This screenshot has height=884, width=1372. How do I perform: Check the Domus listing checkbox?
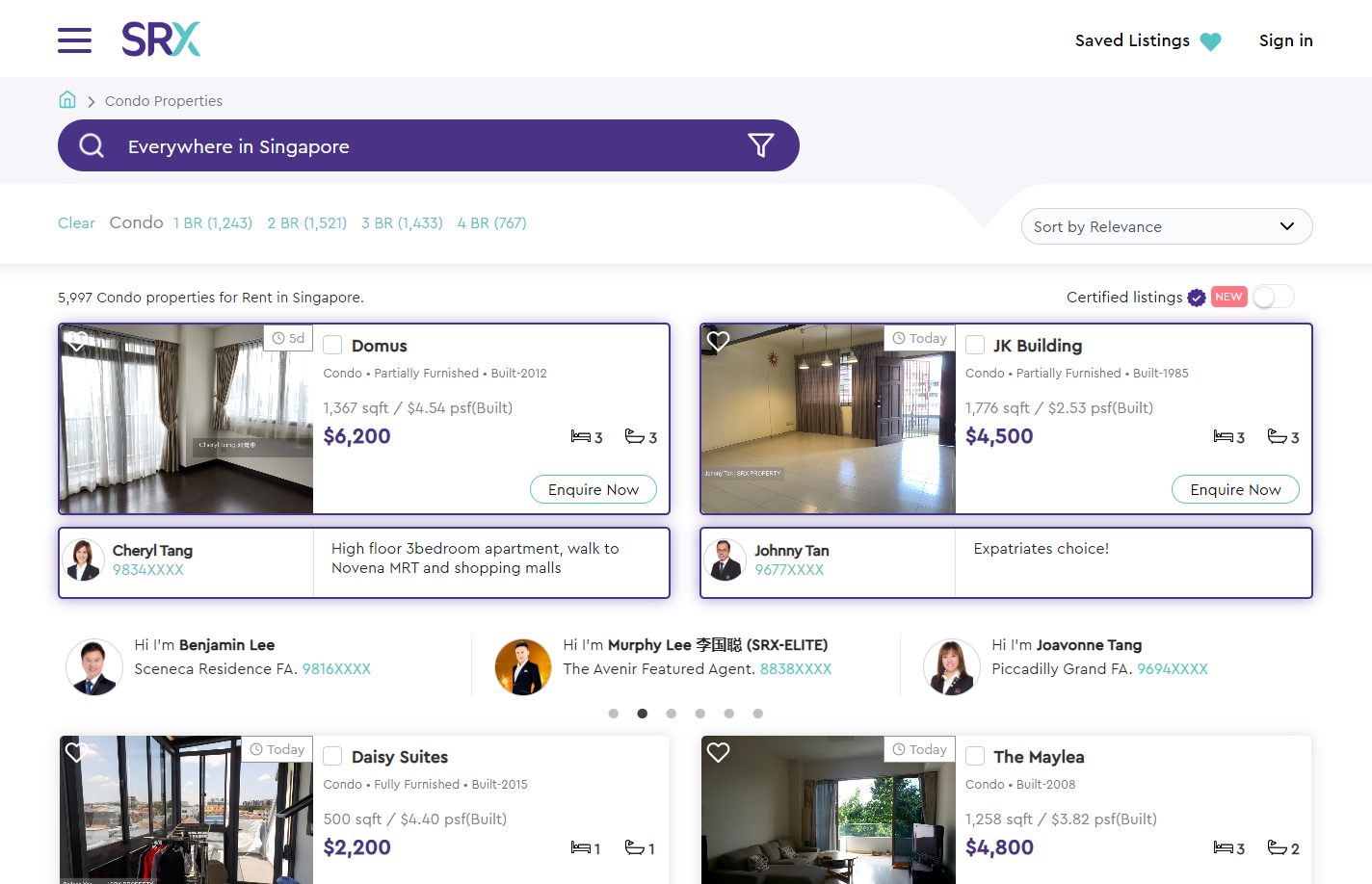(332, 346)
